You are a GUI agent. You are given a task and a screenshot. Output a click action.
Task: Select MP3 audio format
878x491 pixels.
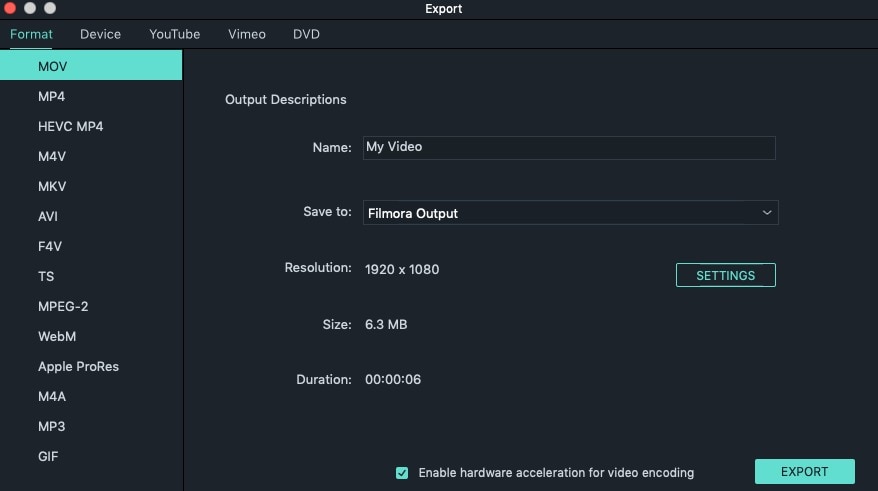[51, 427]
